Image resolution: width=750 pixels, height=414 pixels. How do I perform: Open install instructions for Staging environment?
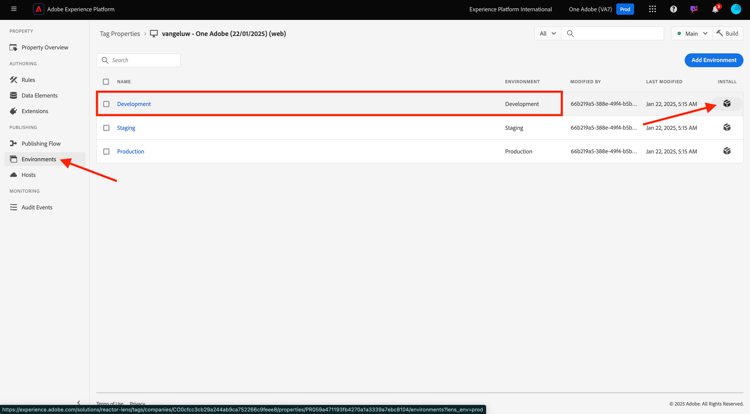(x=727, y=128)
